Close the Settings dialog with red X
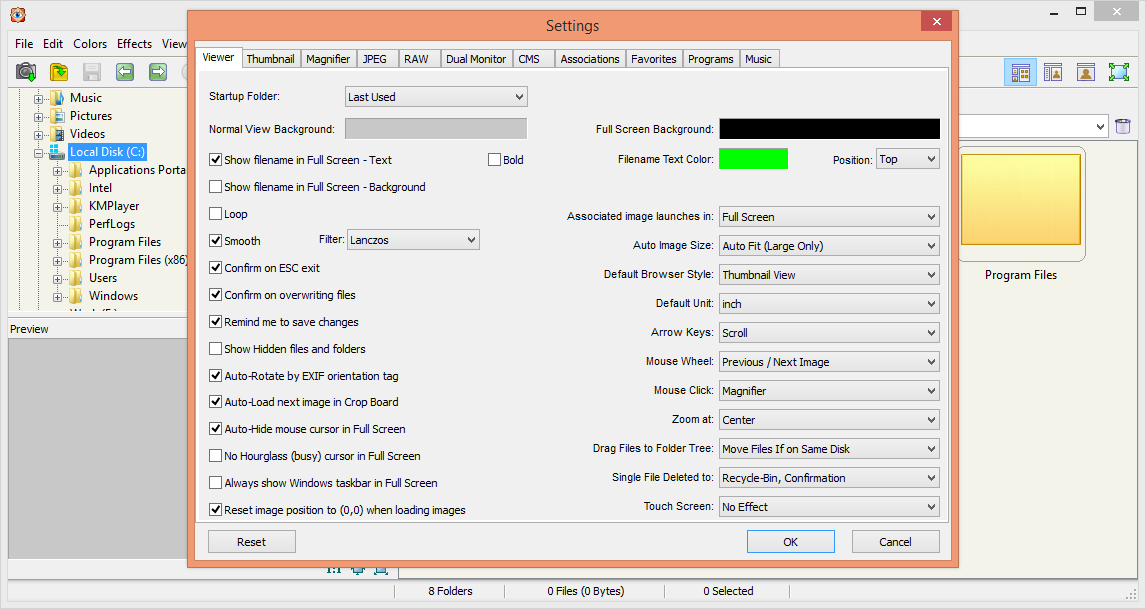Viewport: 1146px width, 609px height. tap(936, 22)
